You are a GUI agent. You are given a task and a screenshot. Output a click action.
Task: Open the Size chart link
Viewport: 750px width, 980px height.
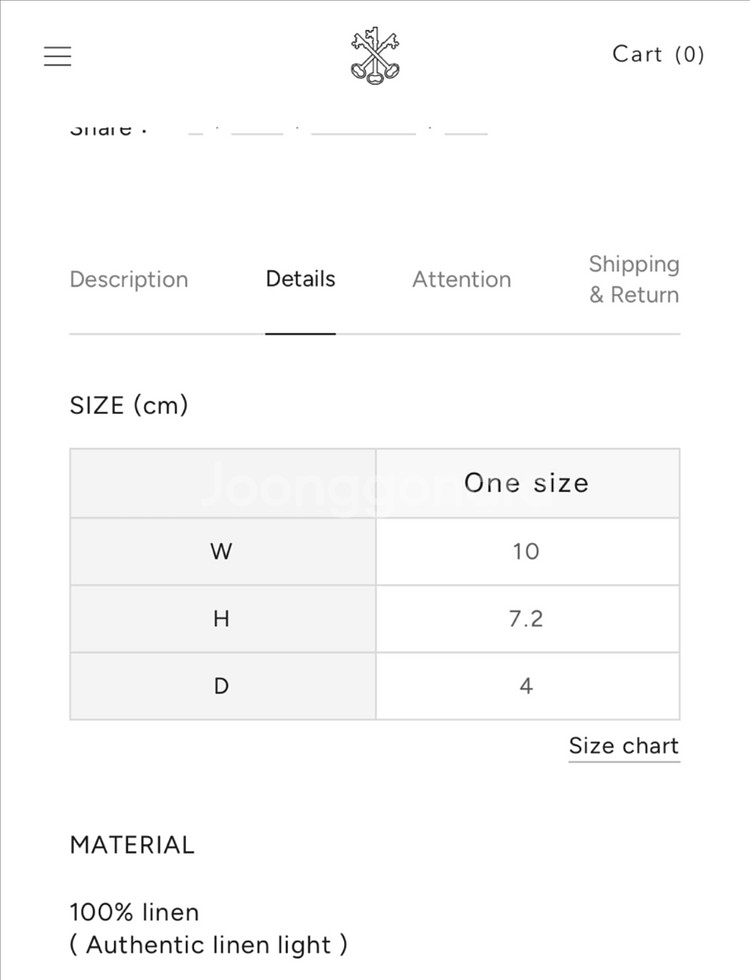623,746
